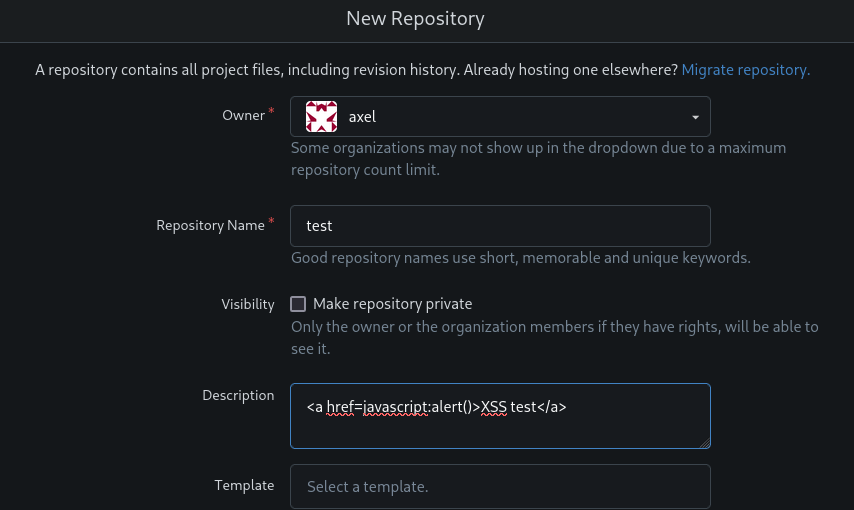Click the Description textarea resize handle
This screenshot has height=510, width=854.
704,442
